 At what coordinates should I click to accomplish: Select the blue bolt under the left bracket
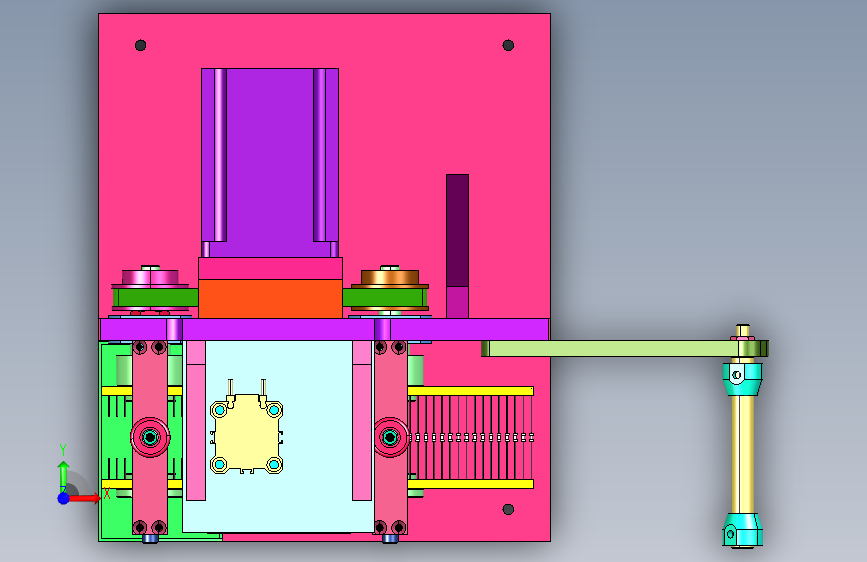150,538
